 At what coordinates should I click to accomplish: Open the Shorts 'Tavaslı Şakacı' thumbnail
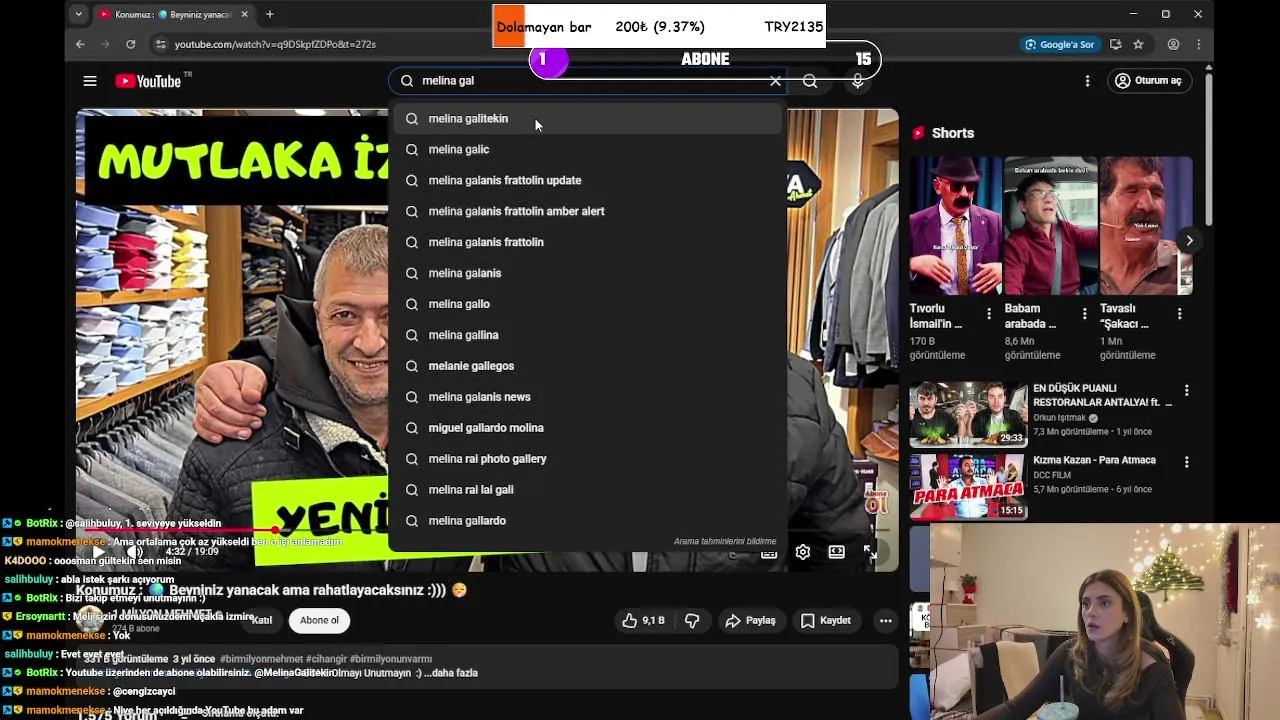1146,225
